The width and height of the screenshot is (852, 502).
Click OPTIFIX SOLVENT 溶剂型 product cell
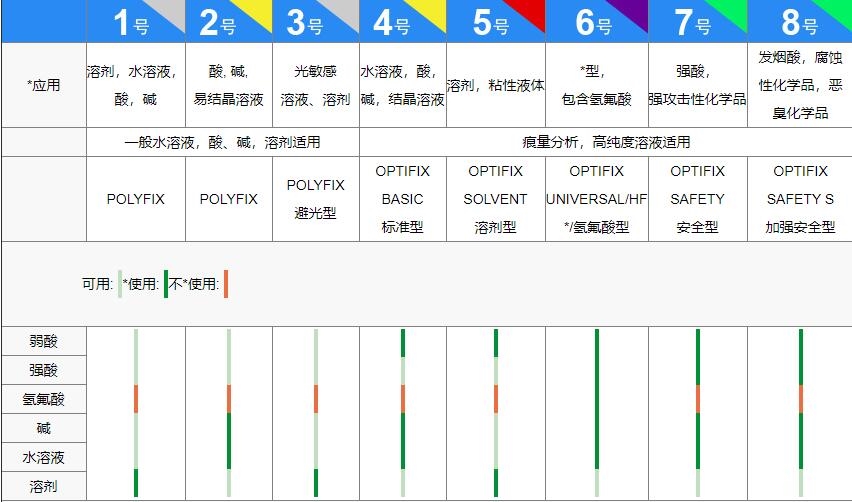(x=496, y=199)
